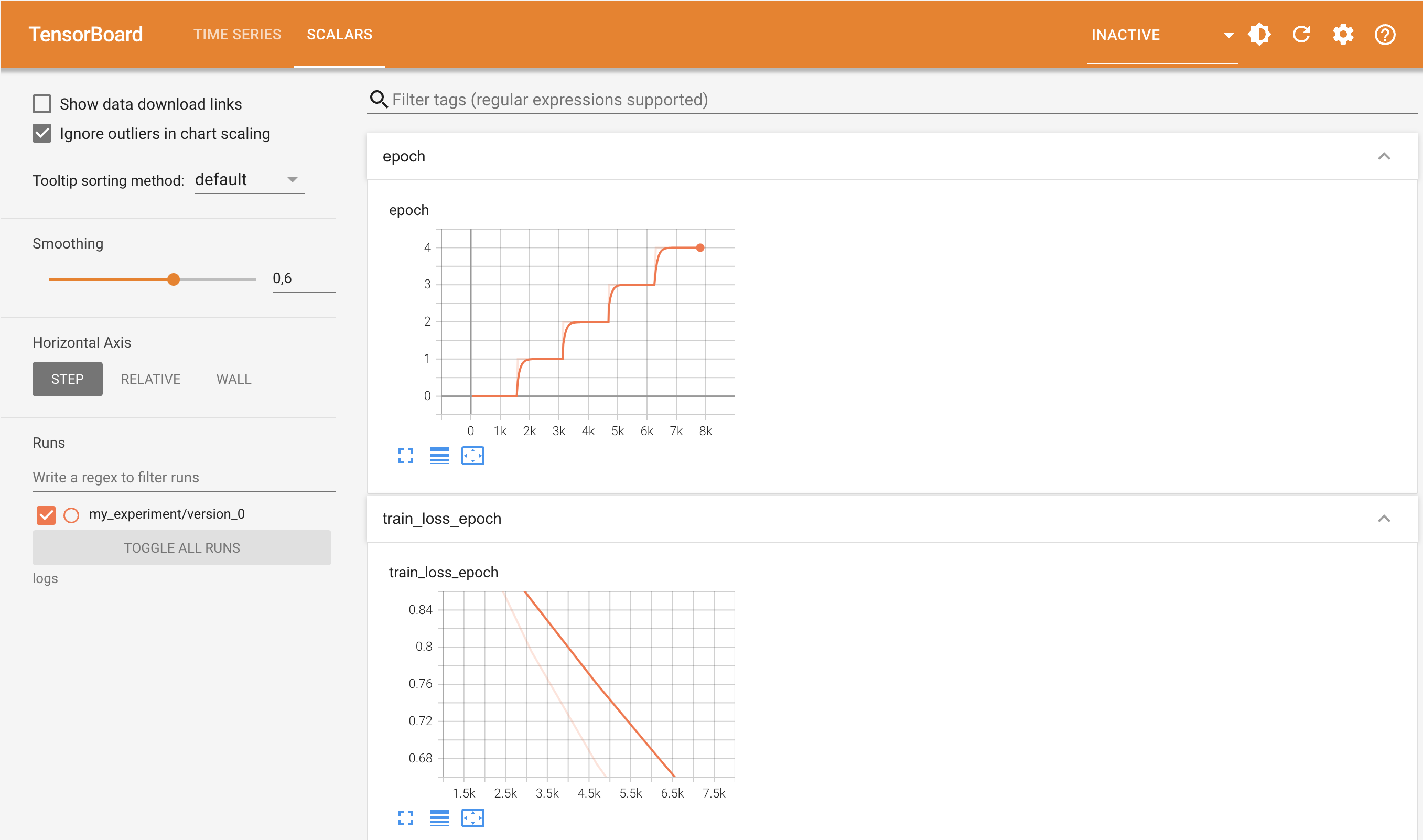Select the RELATIVE horizontal axis option

[x=150, y=379]
